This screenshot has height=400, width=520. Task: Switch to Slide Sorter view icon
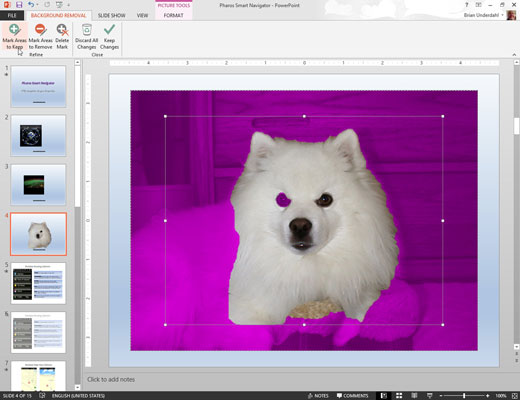click(x=399, y=396)
